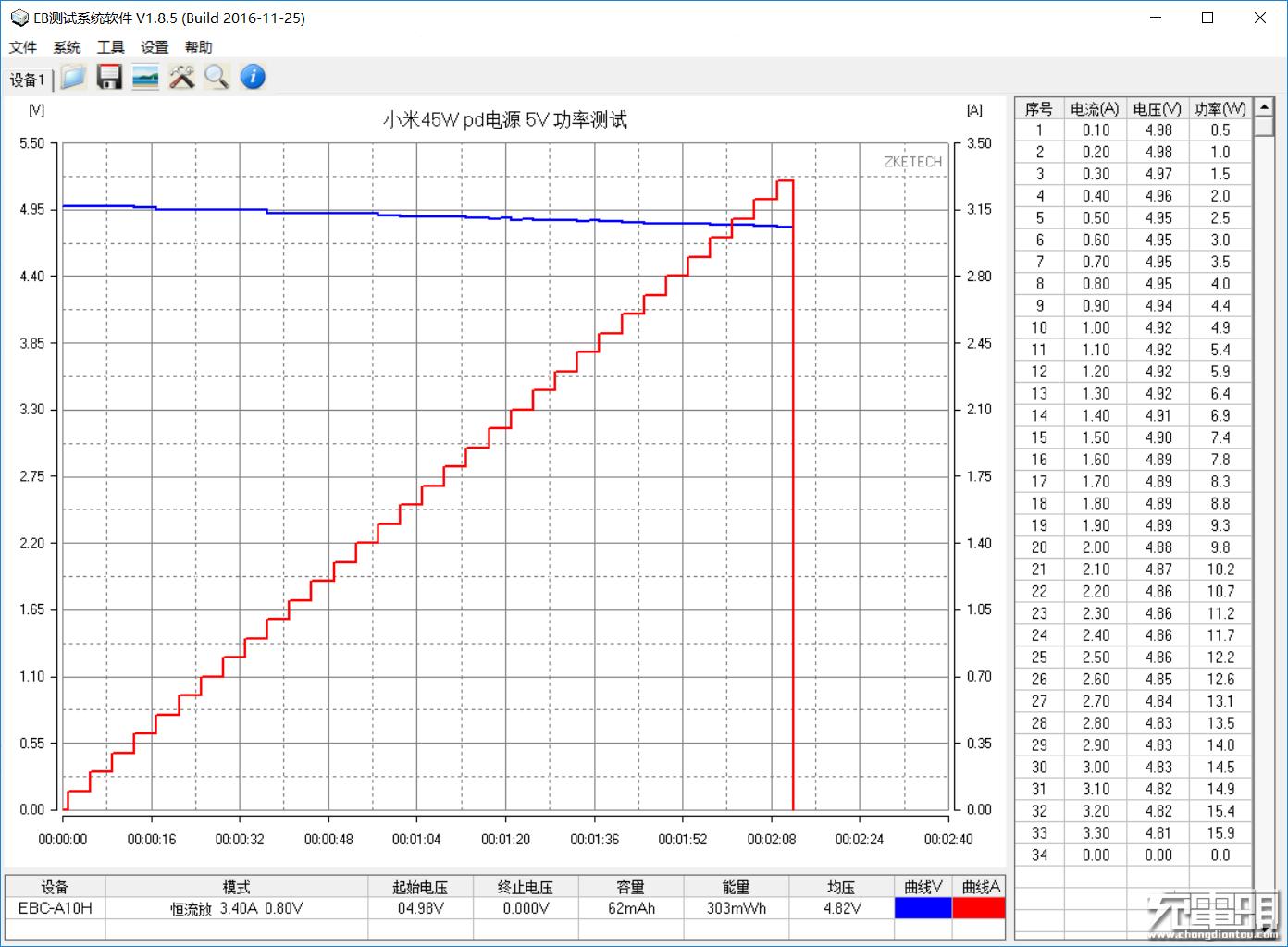Viewport: 1288px width, 947px height.
Task: Maximize the EB测试系统软件 window
Action: [1207, 18]
